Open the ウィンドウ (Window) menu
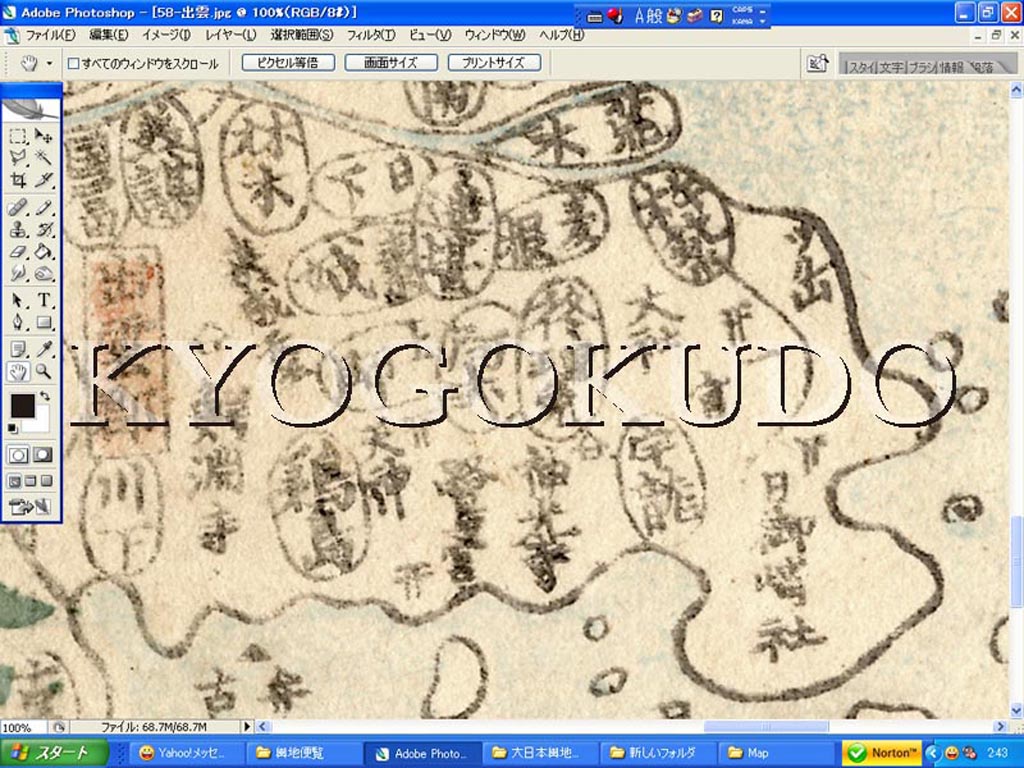 coord(495,35)
